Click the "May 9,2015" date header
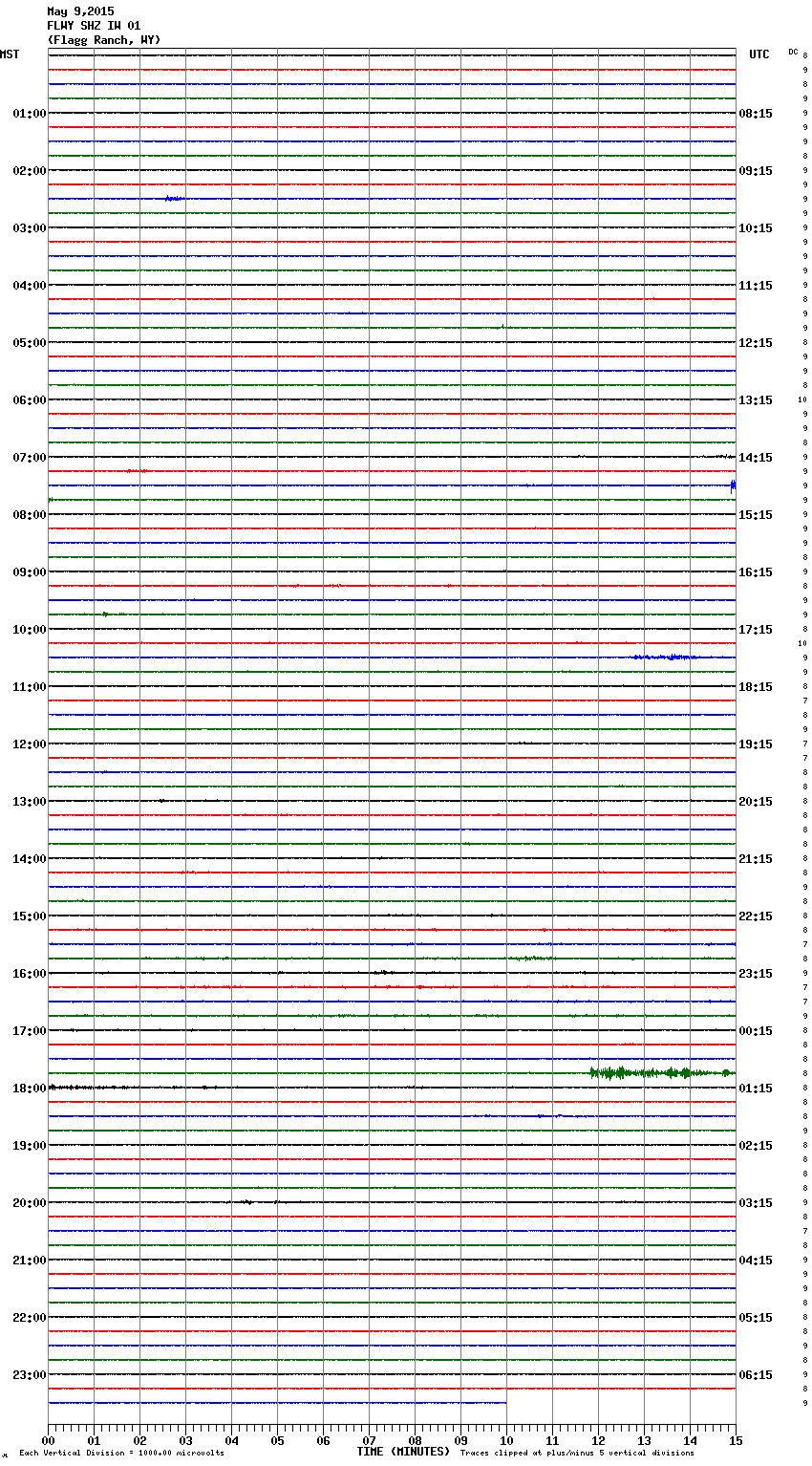 pos(80,11)
